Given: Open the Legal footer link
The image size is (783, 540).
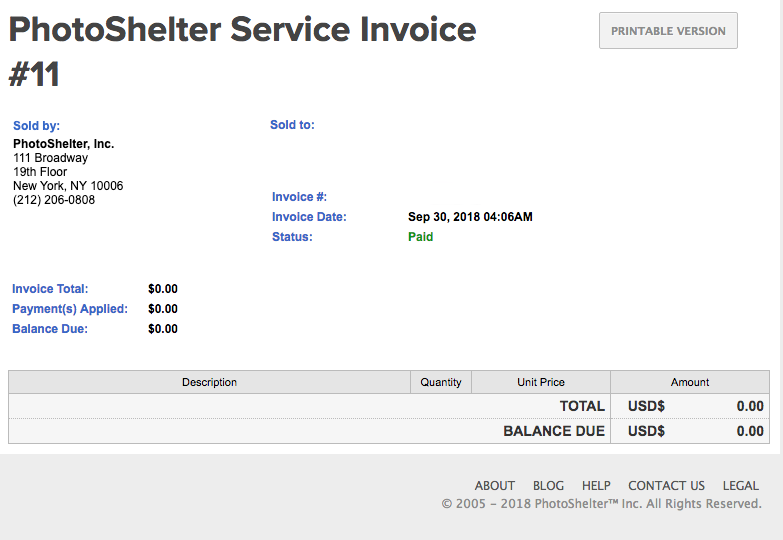Looking at the screenshot, I should pyautogui.click(x=741, y=486).
